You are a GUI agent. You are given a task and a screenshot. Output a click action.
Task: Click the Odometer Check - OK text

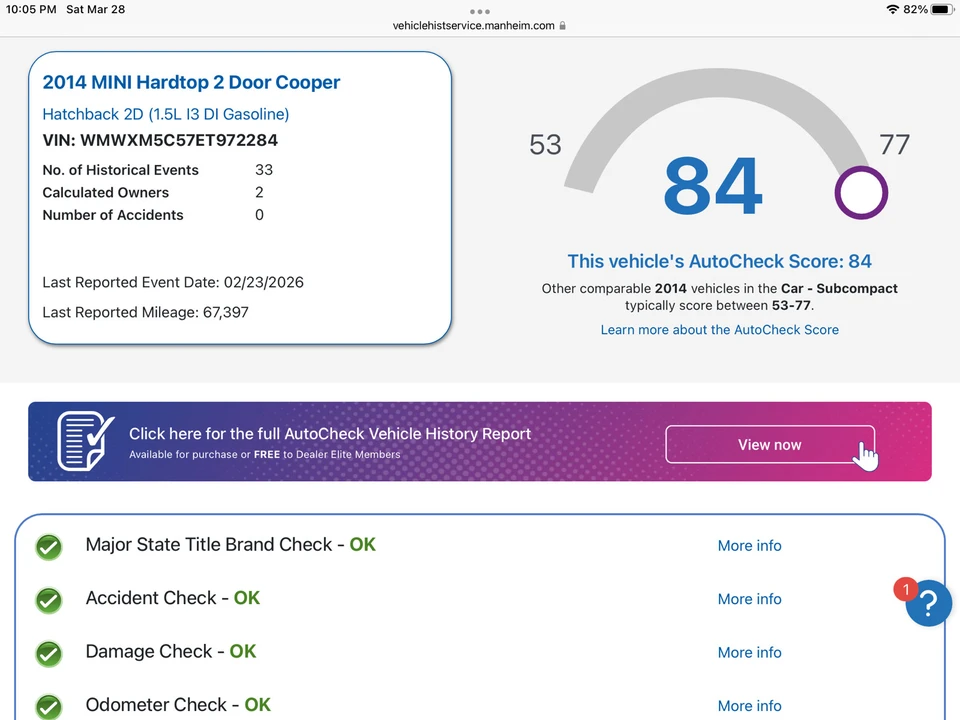coord(178,704)
